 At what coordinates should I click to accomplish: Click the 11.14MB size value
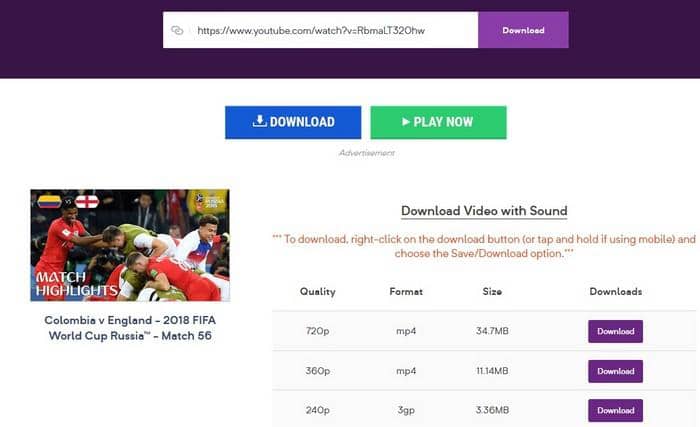[x=492, y=371]
